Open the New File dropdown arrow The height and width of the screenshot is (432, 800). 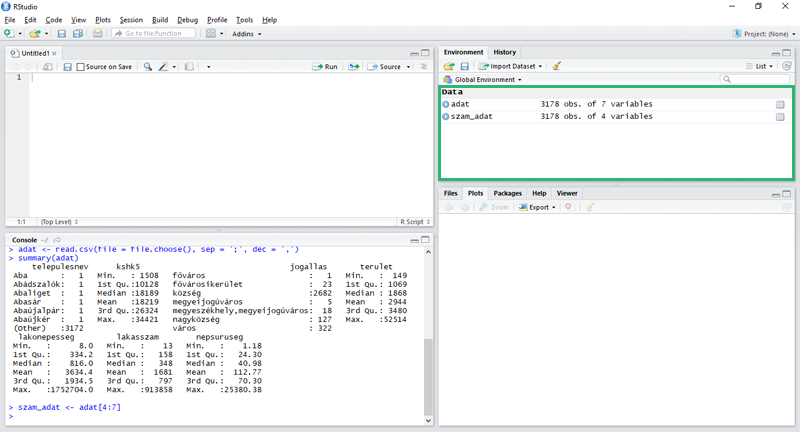click(x=20, y=34)
